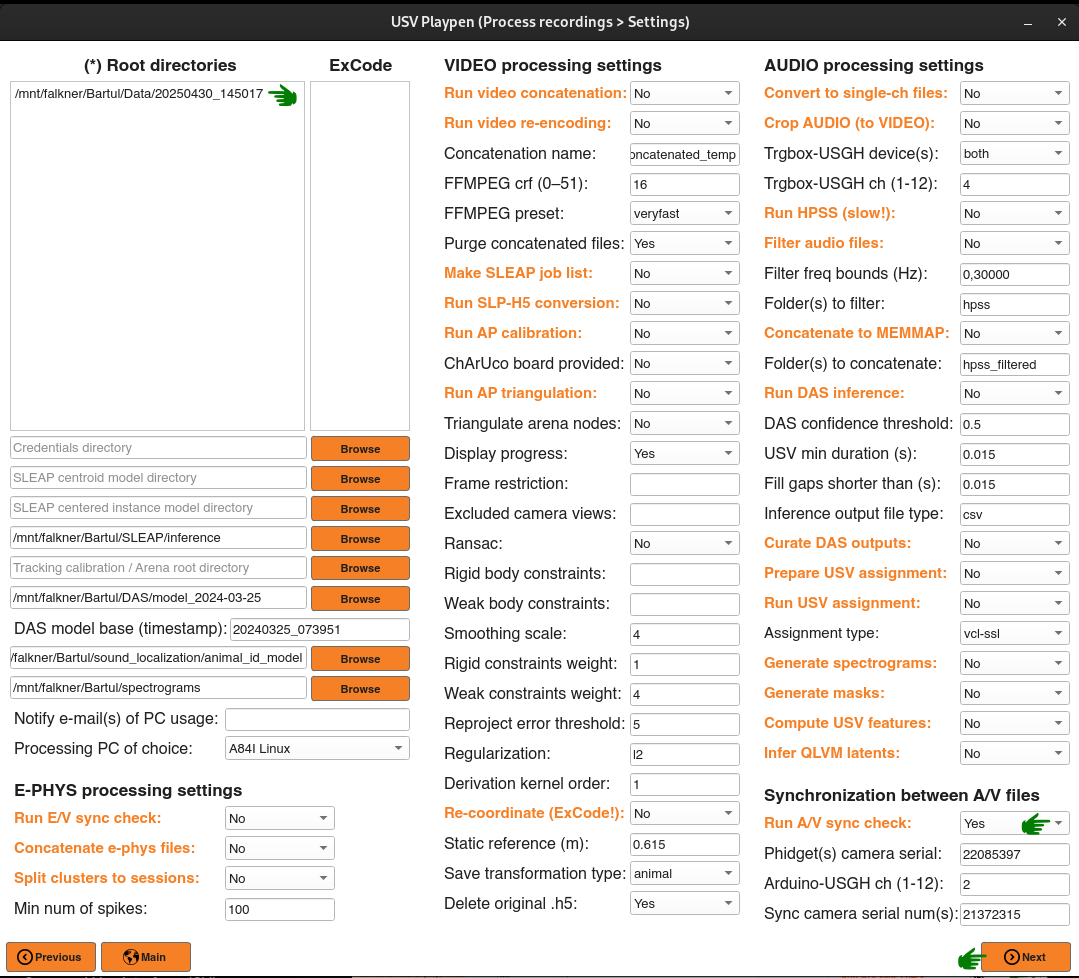Viewport: 1079px width, 978px height.
Task: Open Save transformation type dropdown
Action: pyautogui.click(x=685, y=873)
